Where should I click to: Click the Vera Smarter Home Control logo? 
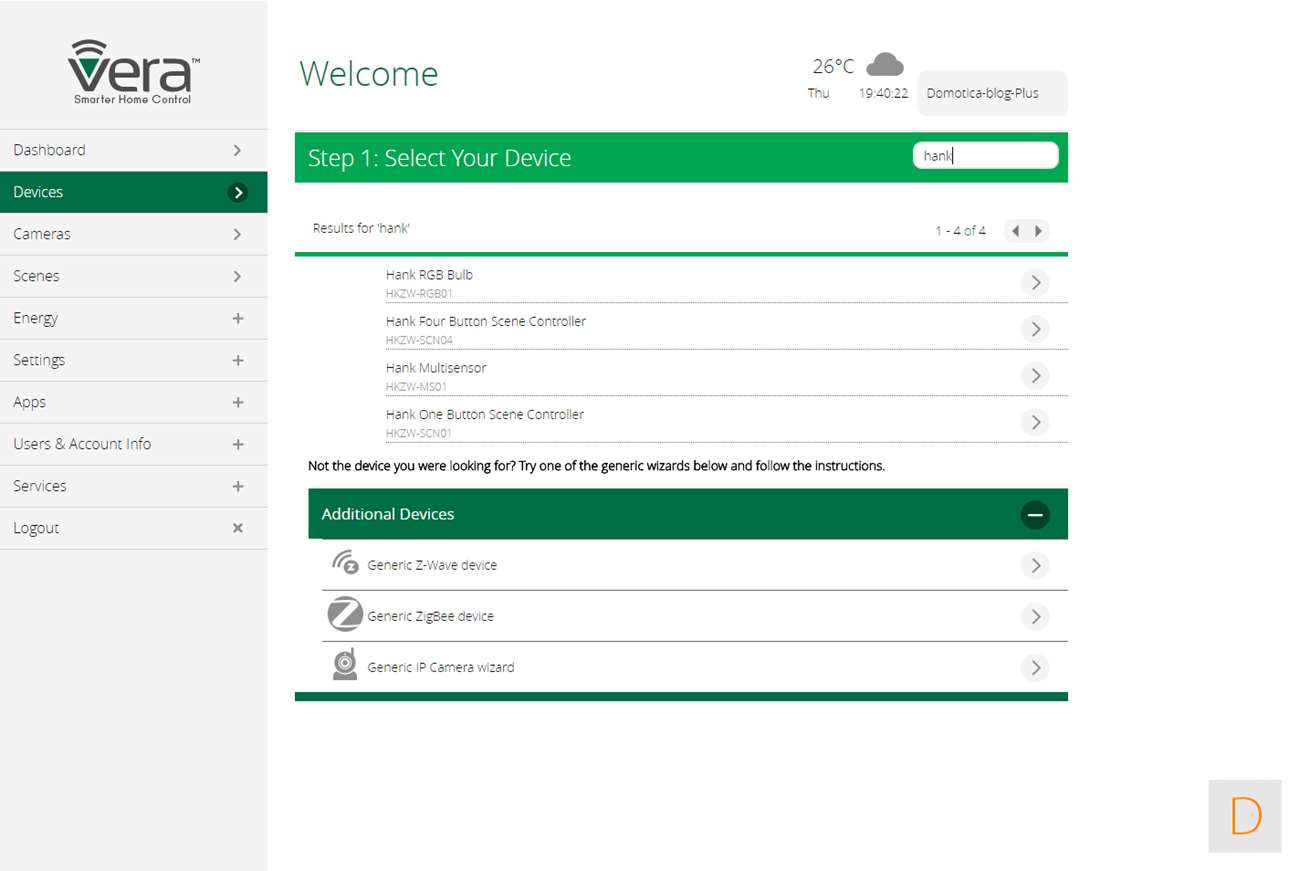[133, 72]
